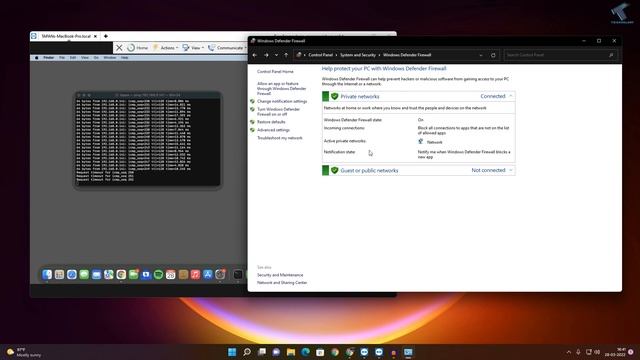The height and width of the screenshot is (360, 640).
Task: Click the shield icon beside Advanced settings
Action: [x=252, y=130]
